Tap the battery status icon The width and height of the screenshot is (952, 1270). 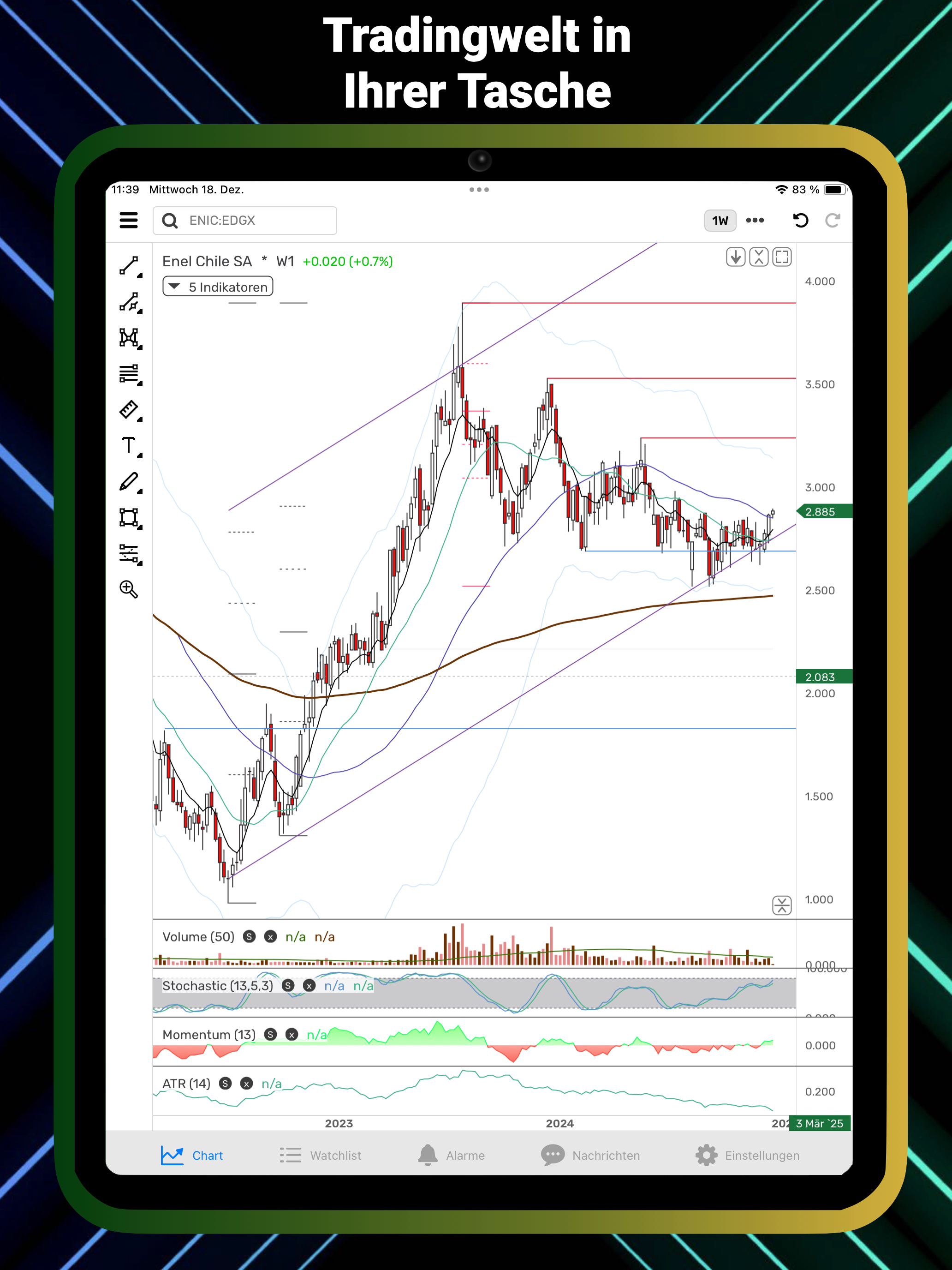[x=835, y=190]
